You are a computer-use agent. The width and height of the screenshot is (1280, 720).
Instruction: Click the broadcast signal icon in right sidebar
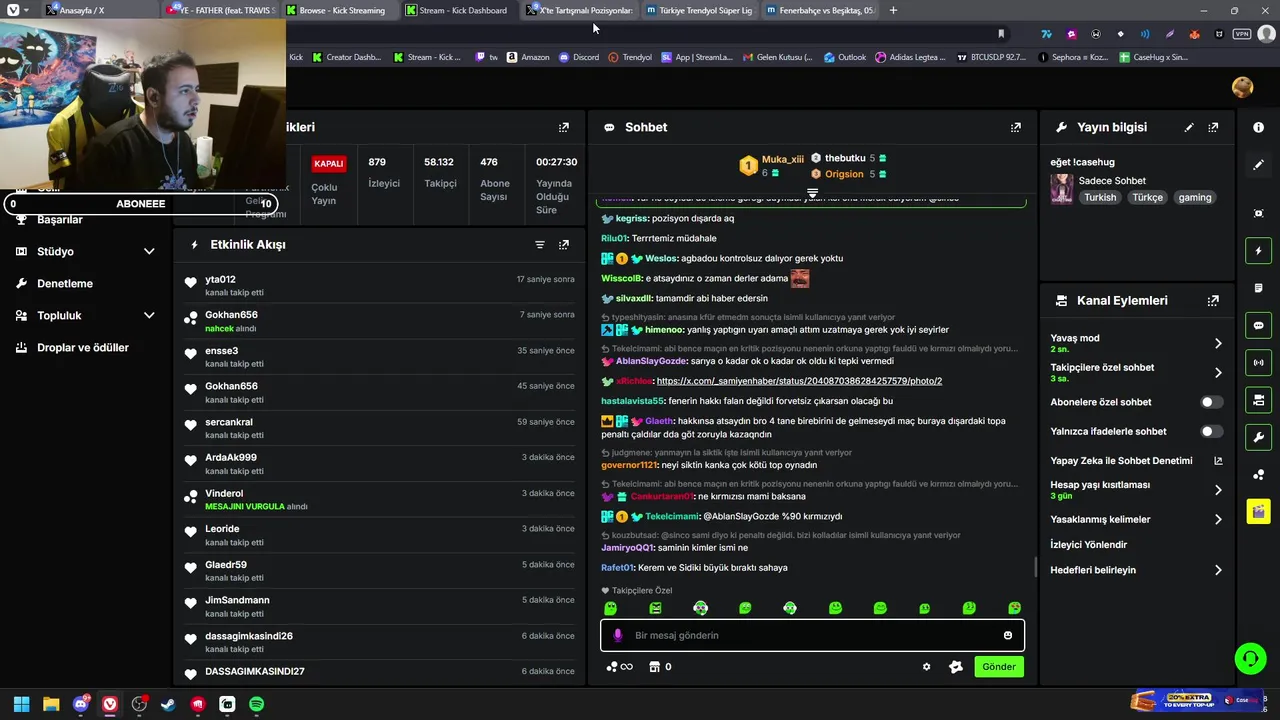coord(1258,362)
